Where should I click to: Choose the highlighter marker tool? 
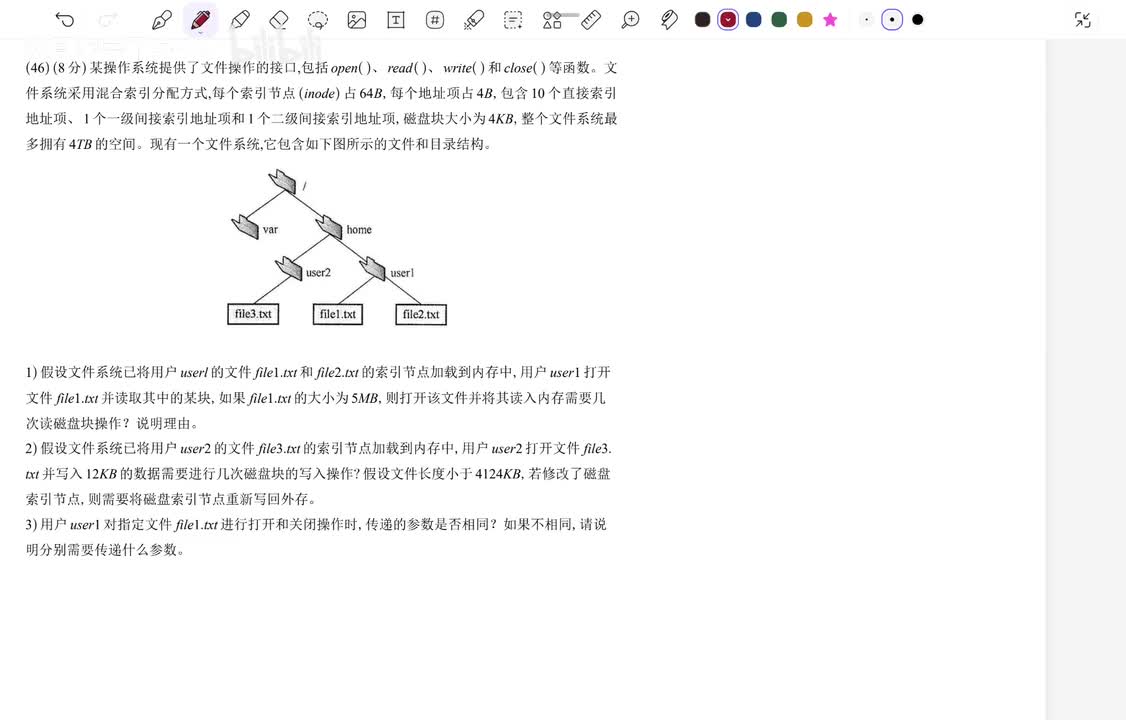click(240, 20)
